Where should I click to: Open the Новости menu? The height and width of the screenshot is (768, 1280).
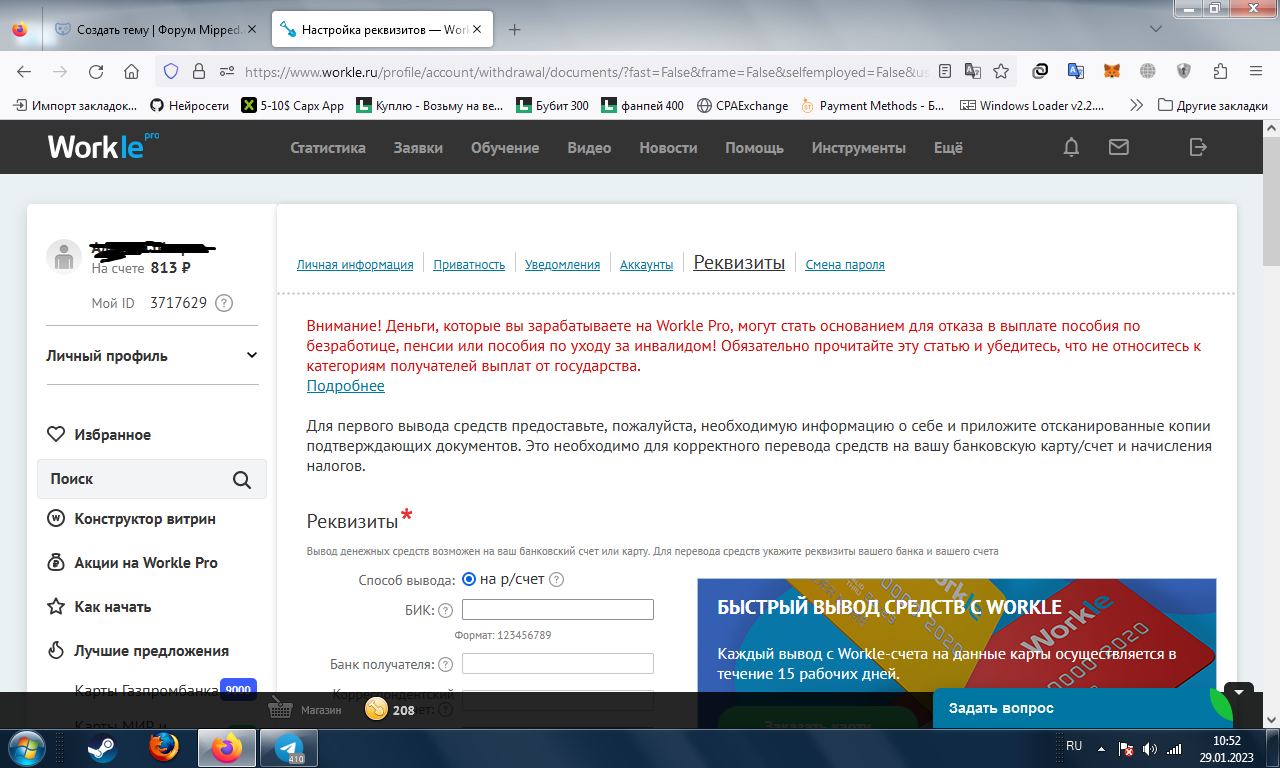pyautogui.click(x=668, y=148)
